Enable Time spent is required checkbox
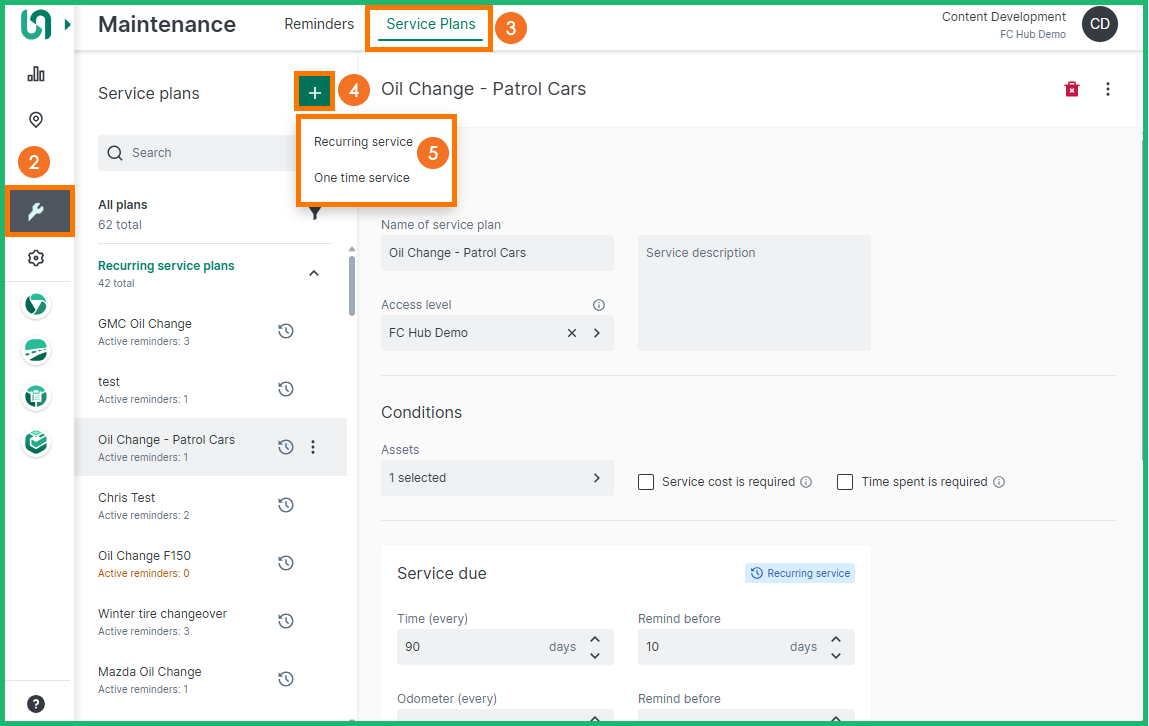This screenshot has height=726, width=1149. 845,482
